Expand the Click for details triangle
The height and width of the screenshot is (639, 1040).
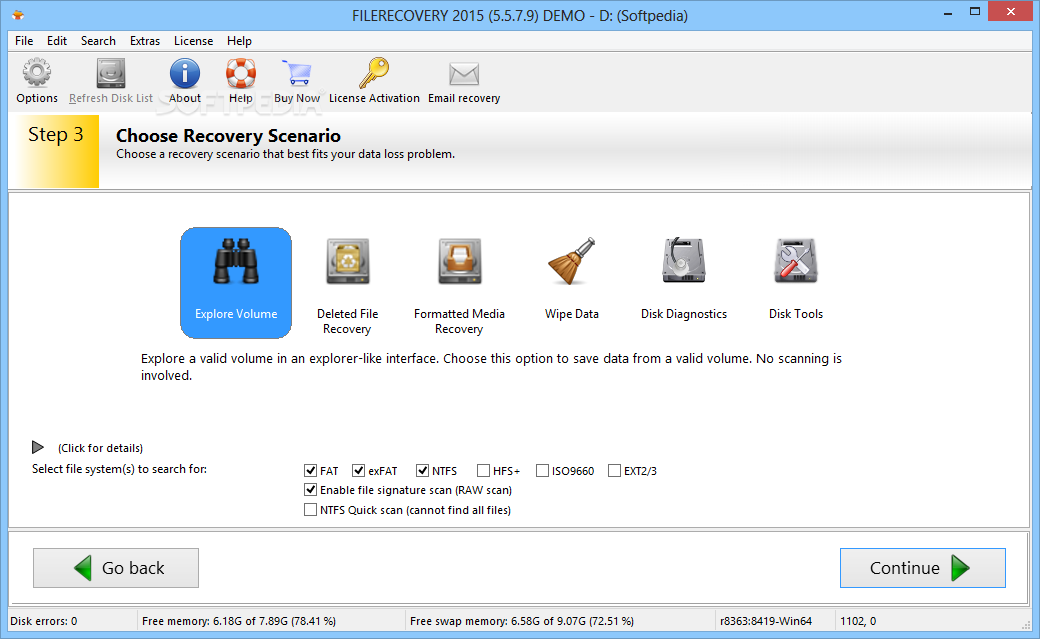click(x=38, y=447)
